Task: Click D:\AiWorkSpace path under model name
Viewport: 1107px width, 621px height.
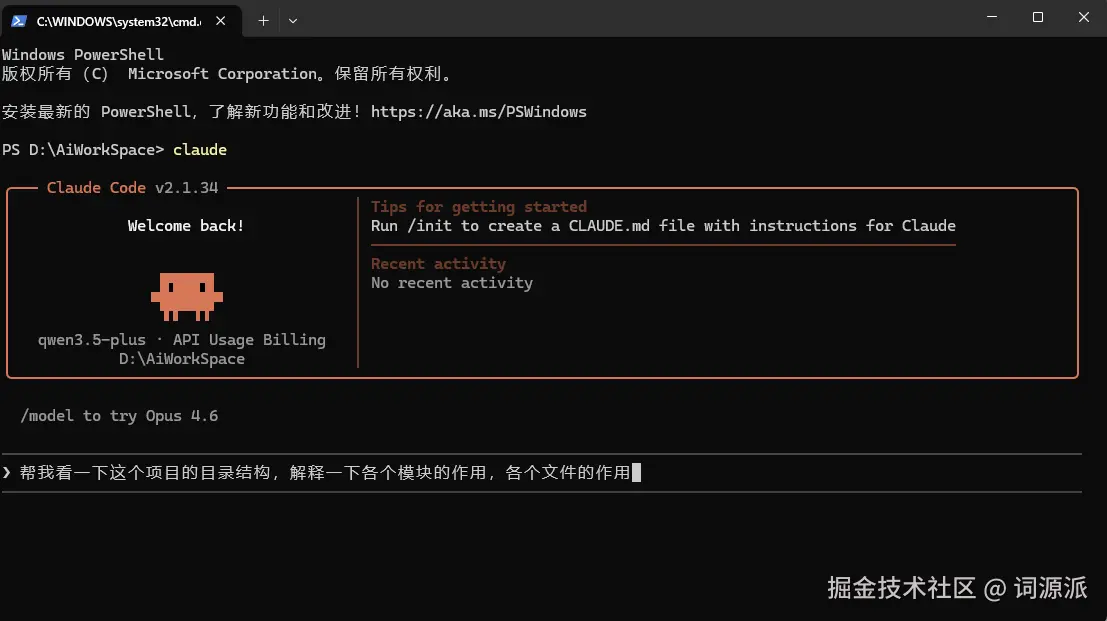Action: coord(181,358)
